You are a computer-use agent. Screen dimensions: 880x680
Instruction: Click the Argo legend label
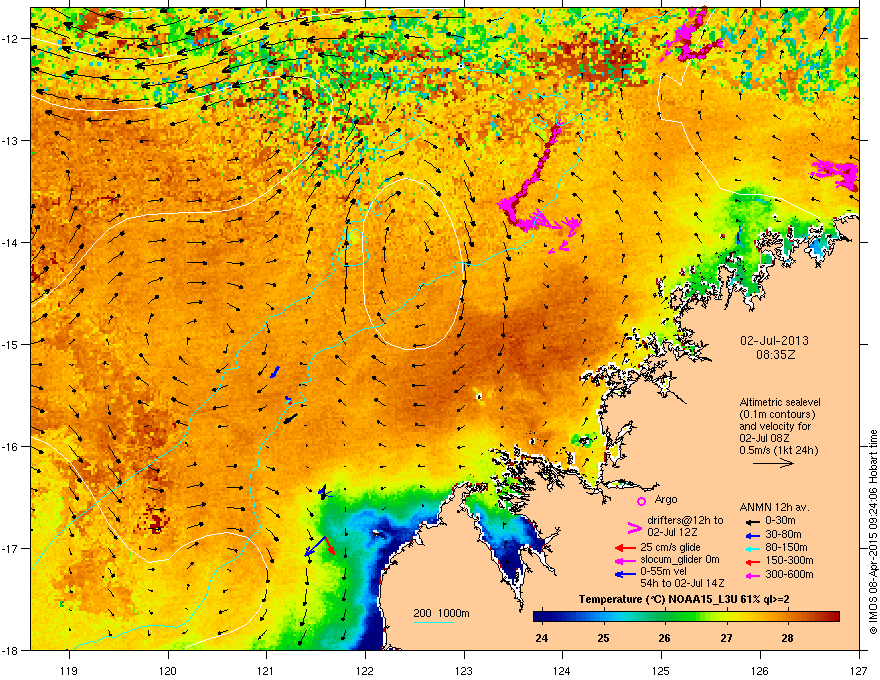tap(666, 499)
